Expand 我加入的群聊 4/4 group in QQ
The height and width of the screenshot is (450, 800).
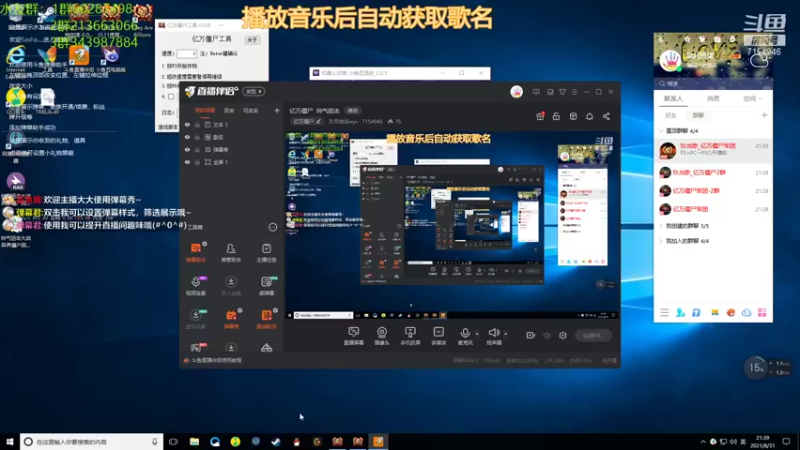[661, 241]
